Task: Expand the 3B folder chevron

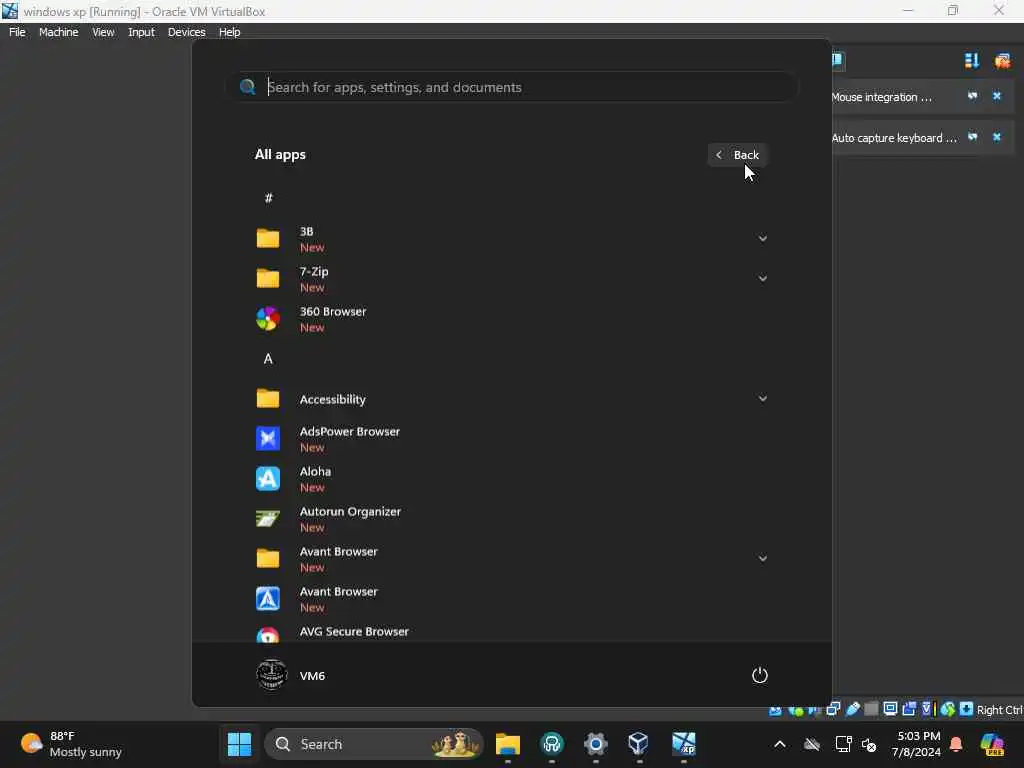Action: [x=762, y=238]
